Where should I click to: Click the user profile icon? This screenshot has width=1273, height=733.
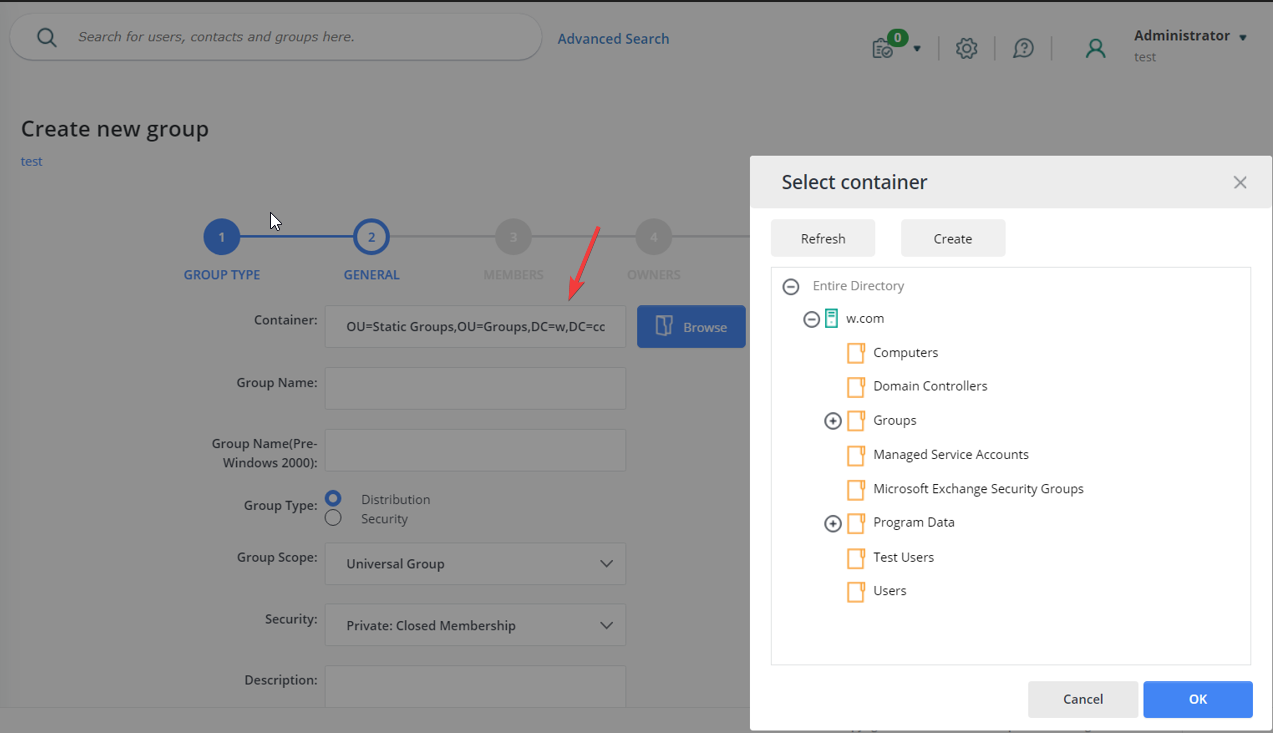point(1095,47)
